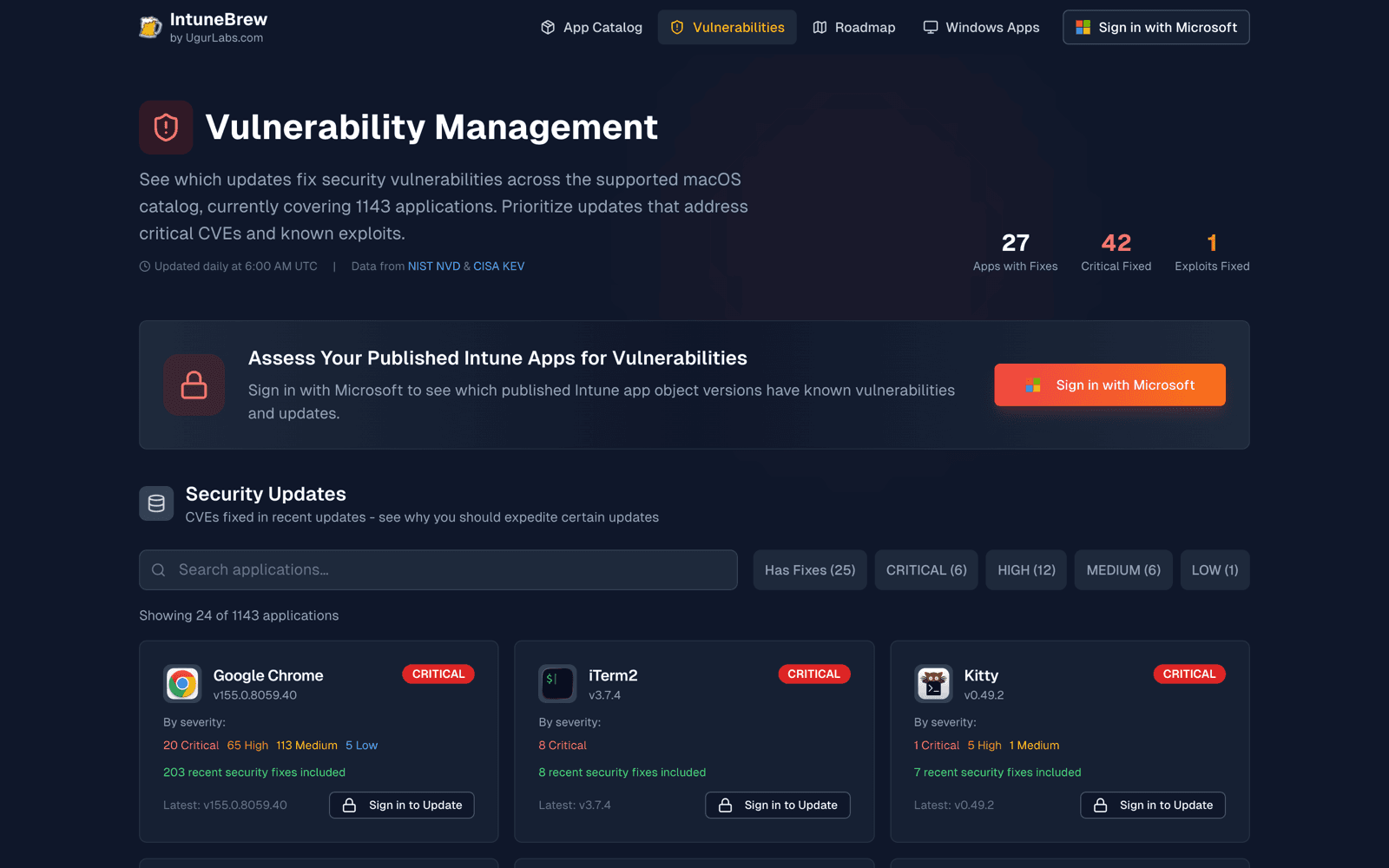Click the orange Sign in with Microsoft button

pyautogui.click(x=1109, y=385)
